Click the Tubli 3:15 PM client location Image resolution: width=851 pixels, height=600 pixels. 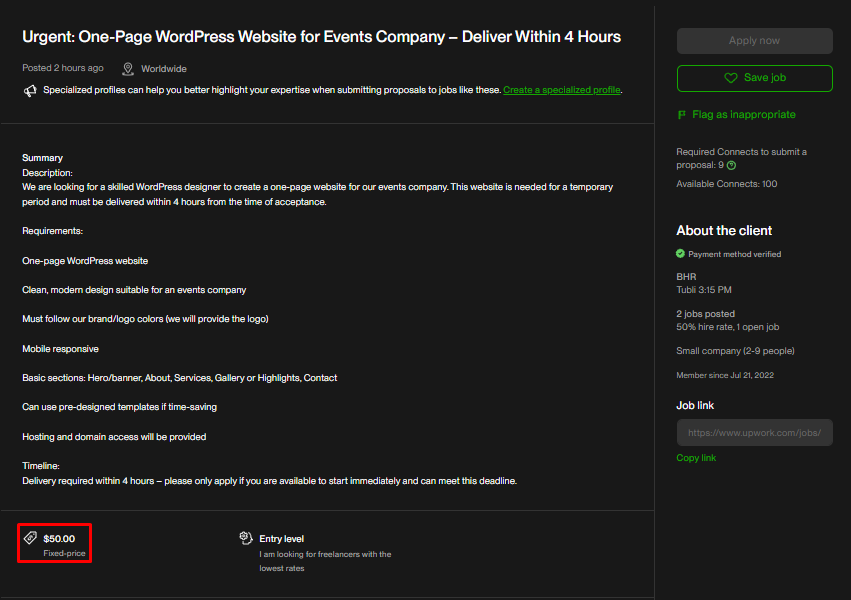point(704,290)
